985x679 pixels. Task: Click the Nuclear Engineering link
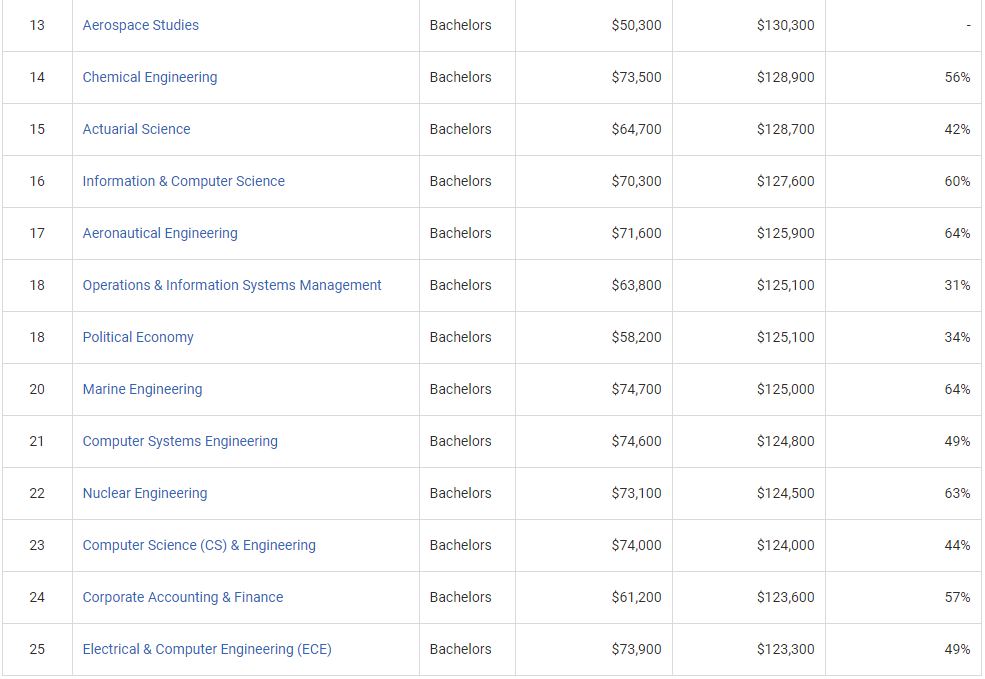[145, 493]
